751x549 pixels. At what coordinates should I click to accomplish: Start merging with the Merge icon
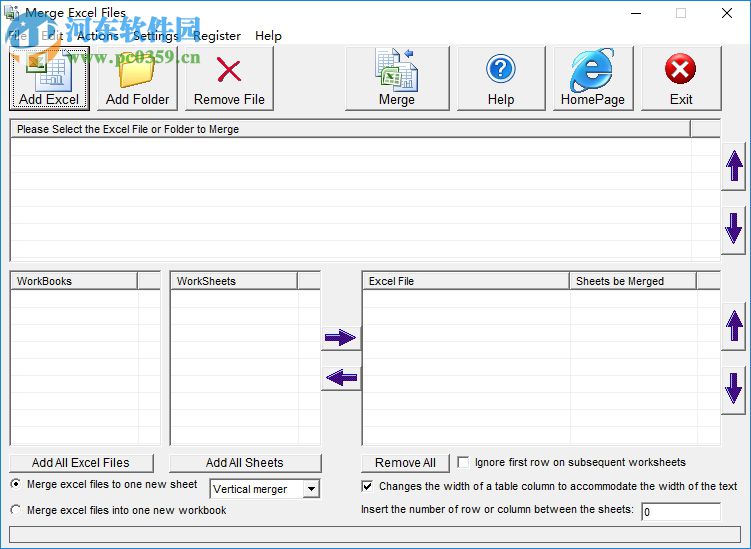397,70
